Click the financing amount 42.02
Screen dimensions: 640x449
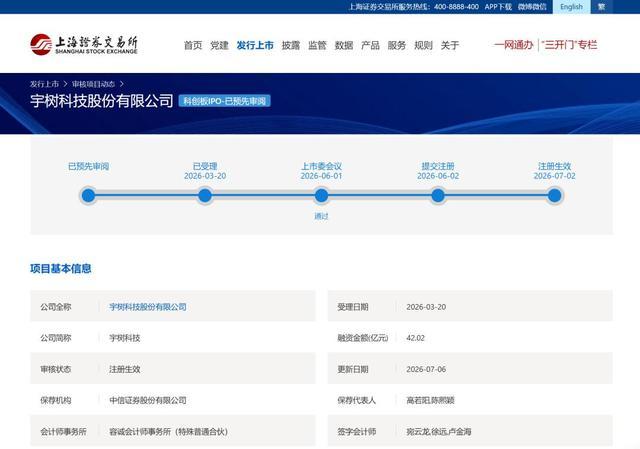click(x=416, y=338)
